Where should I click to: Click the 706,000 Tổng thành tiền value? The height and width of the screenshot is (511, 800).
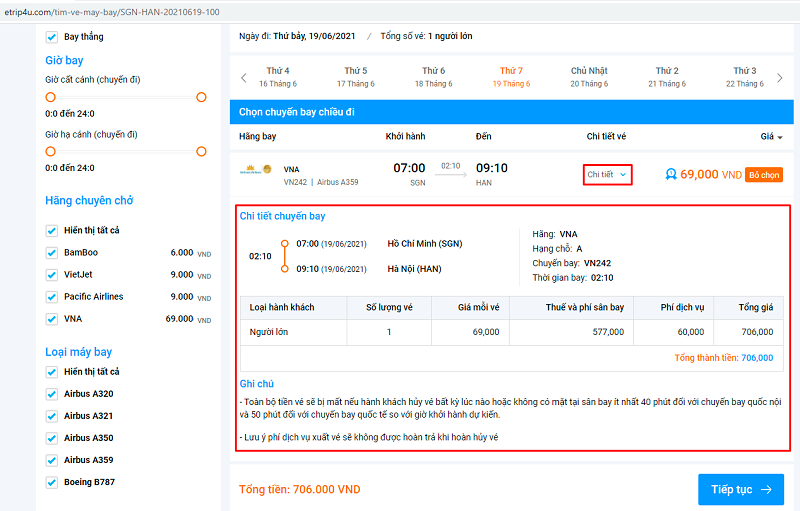tap(757, 358)
